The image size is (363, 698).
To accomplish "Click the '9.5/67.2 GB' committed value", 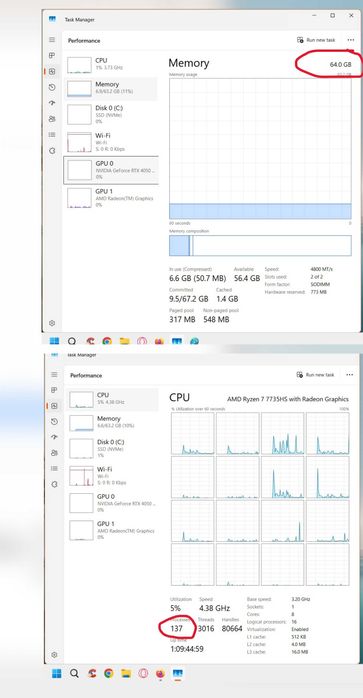I will click(189, 299).
